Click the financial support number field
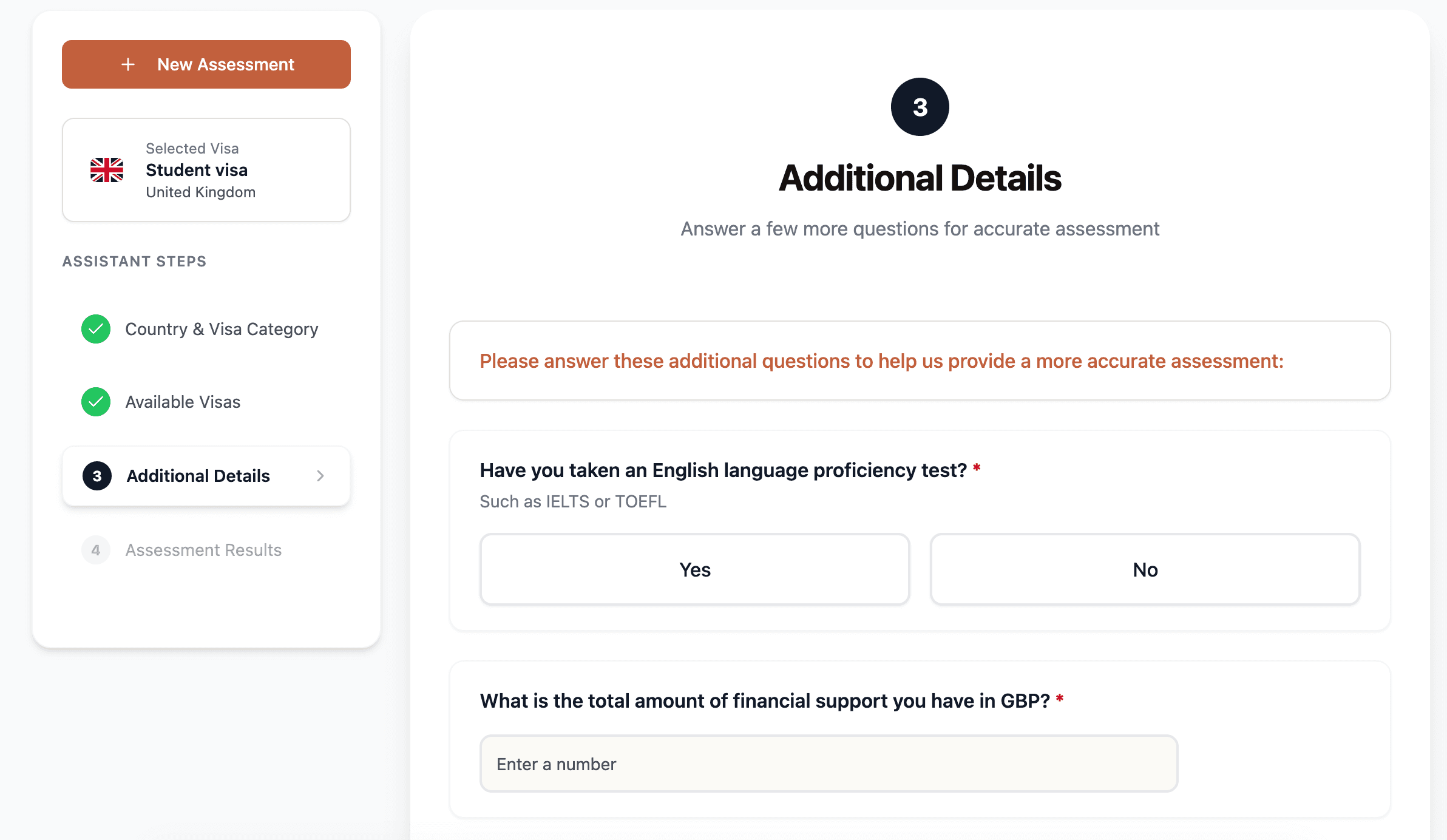The height and width of the screenshot is (840, 1447). click(x=829, y=764)
